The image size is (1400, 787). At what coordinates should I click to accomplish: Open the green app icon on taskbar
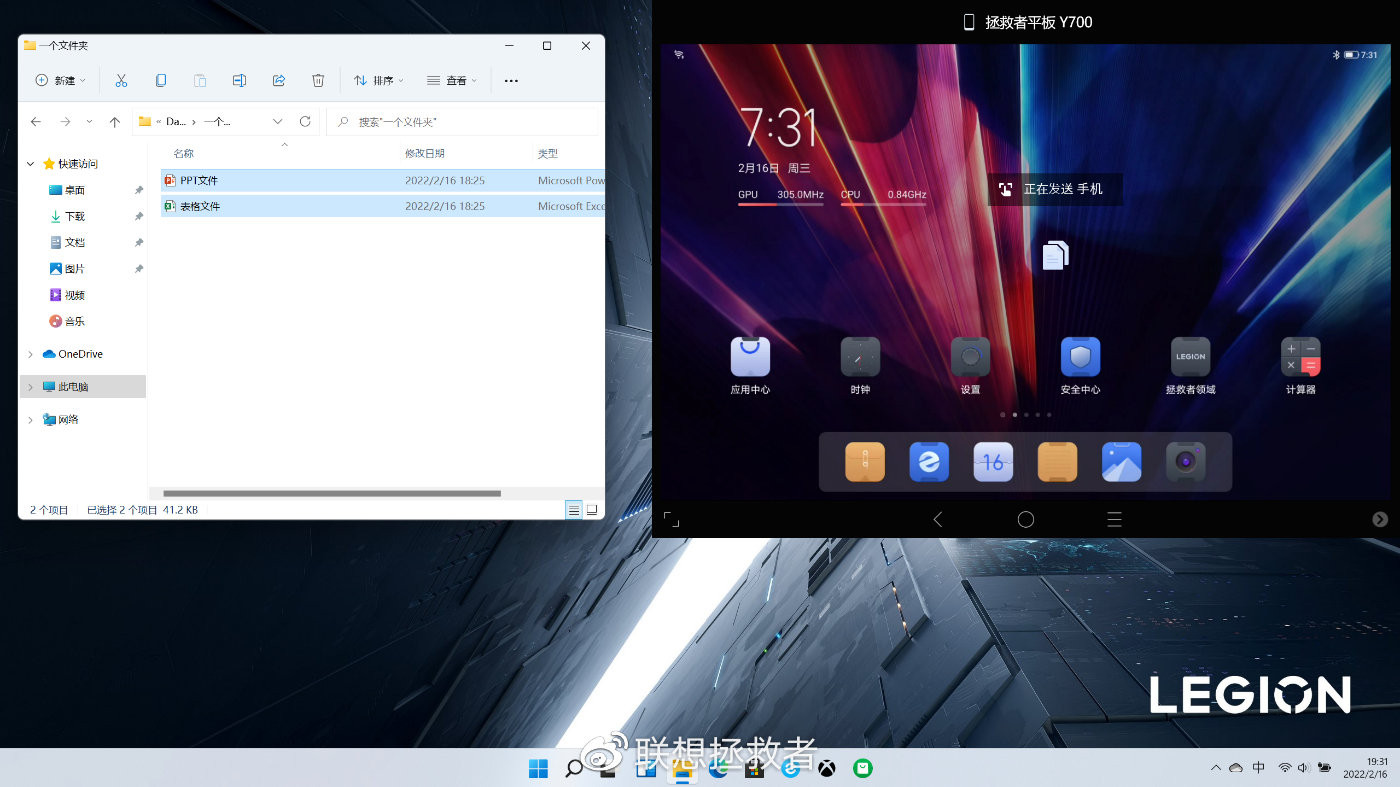863,768
